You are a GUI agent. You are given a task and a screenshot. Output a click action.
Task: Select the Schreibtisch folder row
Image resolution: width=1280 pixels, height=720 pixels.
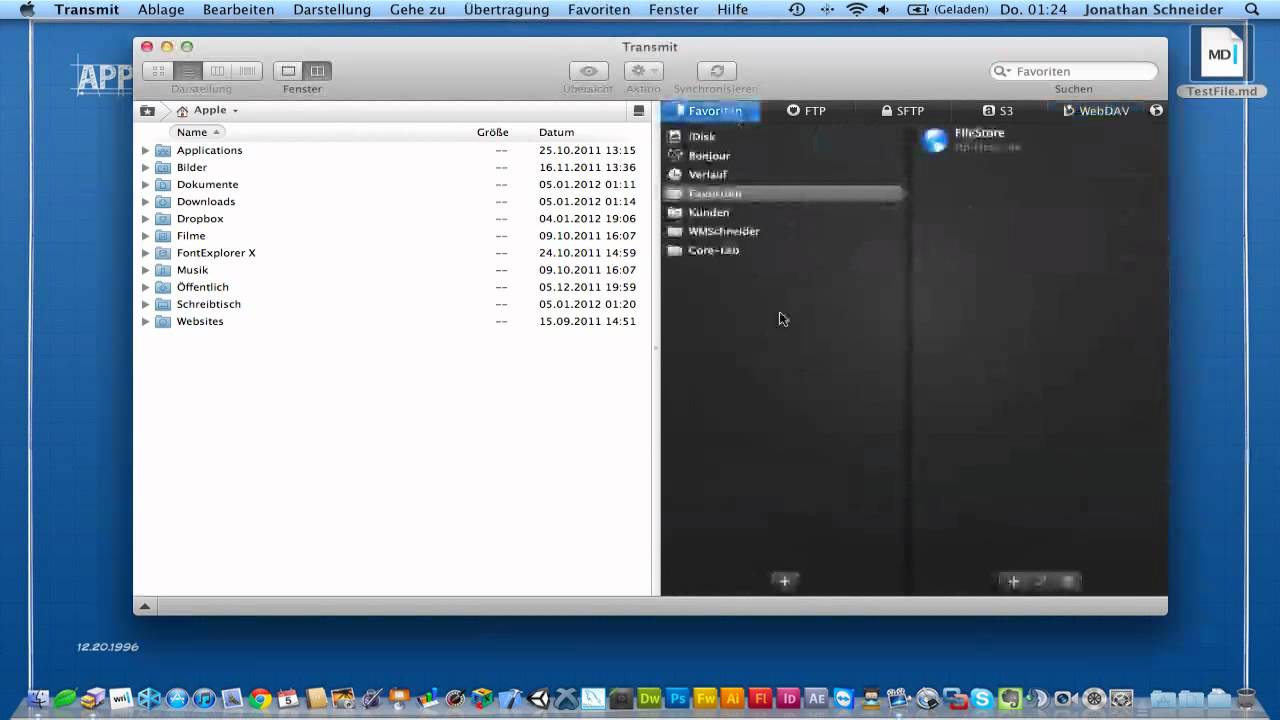[x=392, y=304]
